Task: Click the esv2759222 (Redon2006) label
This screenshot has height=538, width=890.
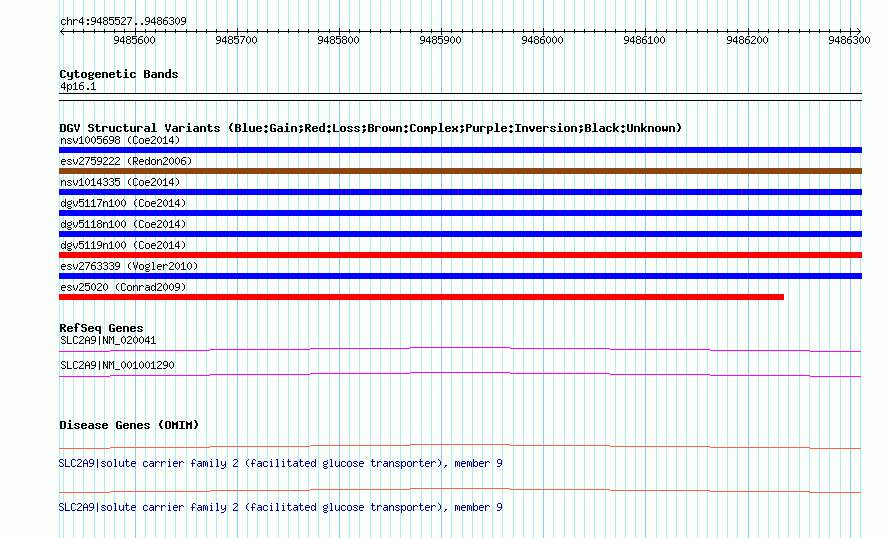Action: (x=126, y=161)
